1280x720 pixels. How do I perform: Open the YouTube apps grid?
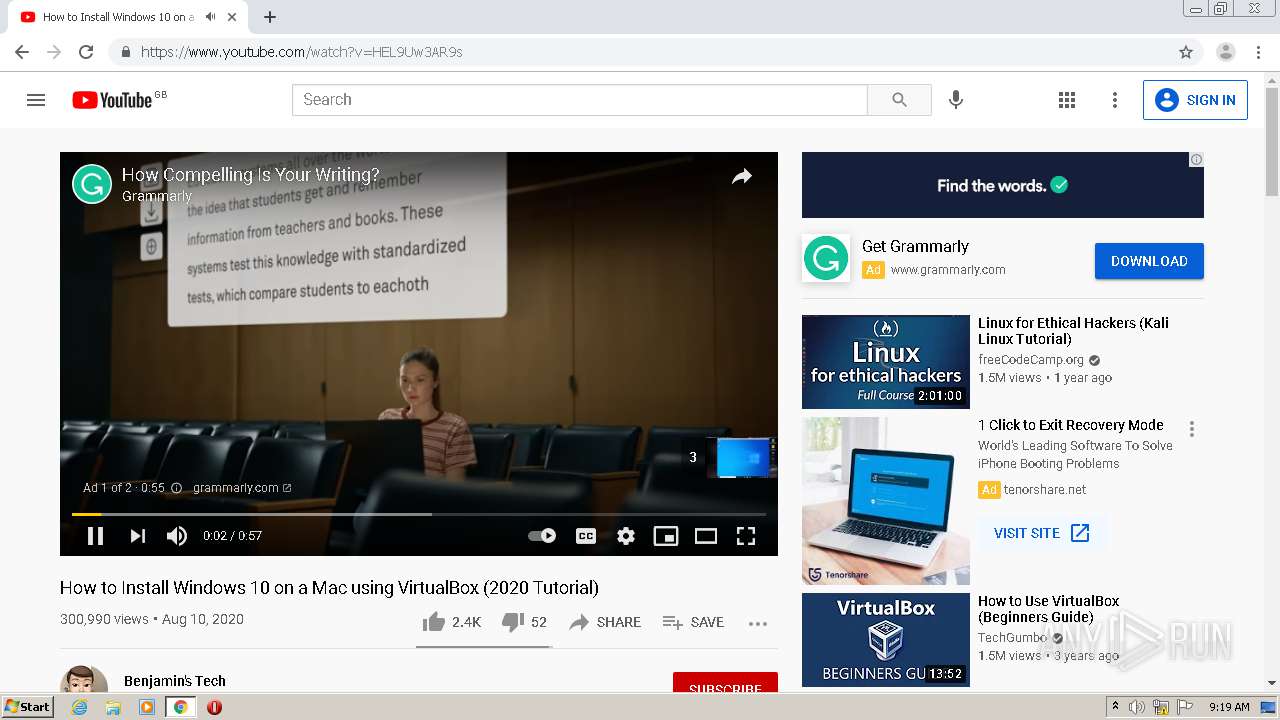[x=1067, y=100]
